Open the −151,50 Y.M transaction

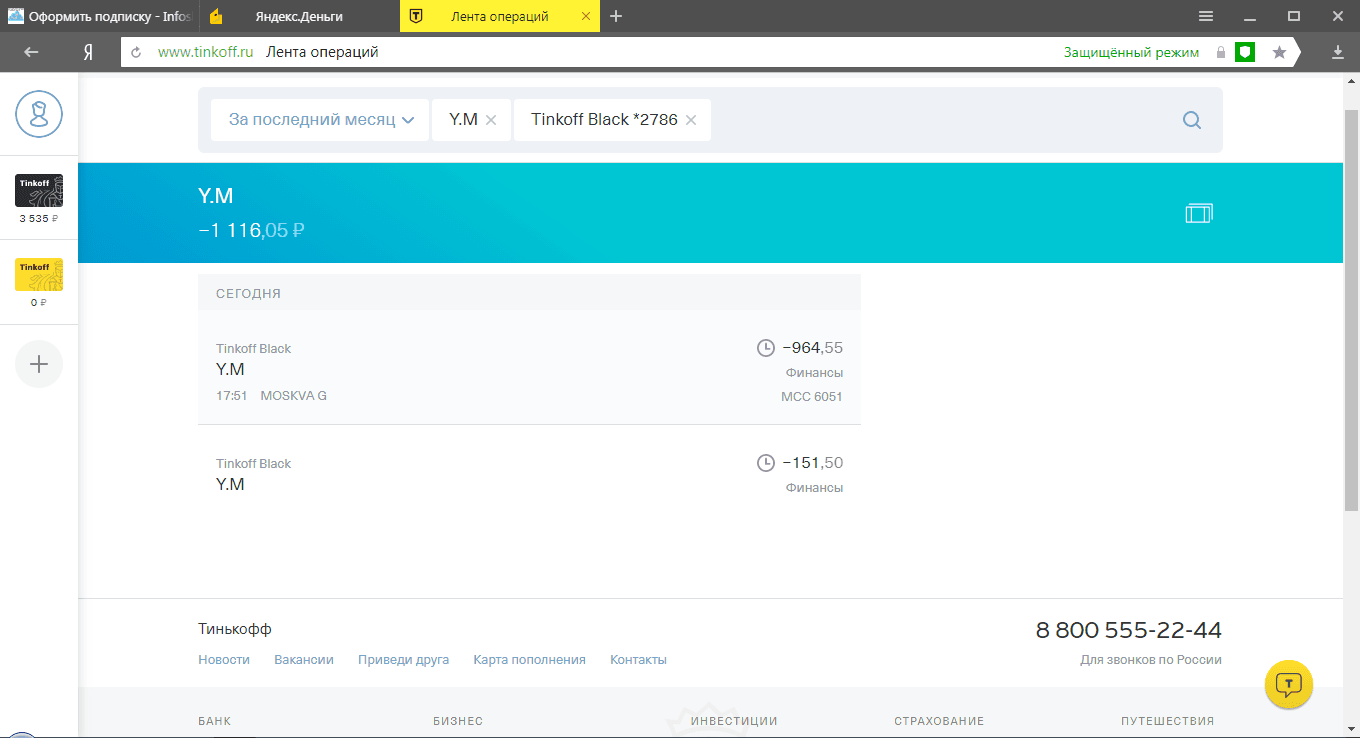[529, 475]
